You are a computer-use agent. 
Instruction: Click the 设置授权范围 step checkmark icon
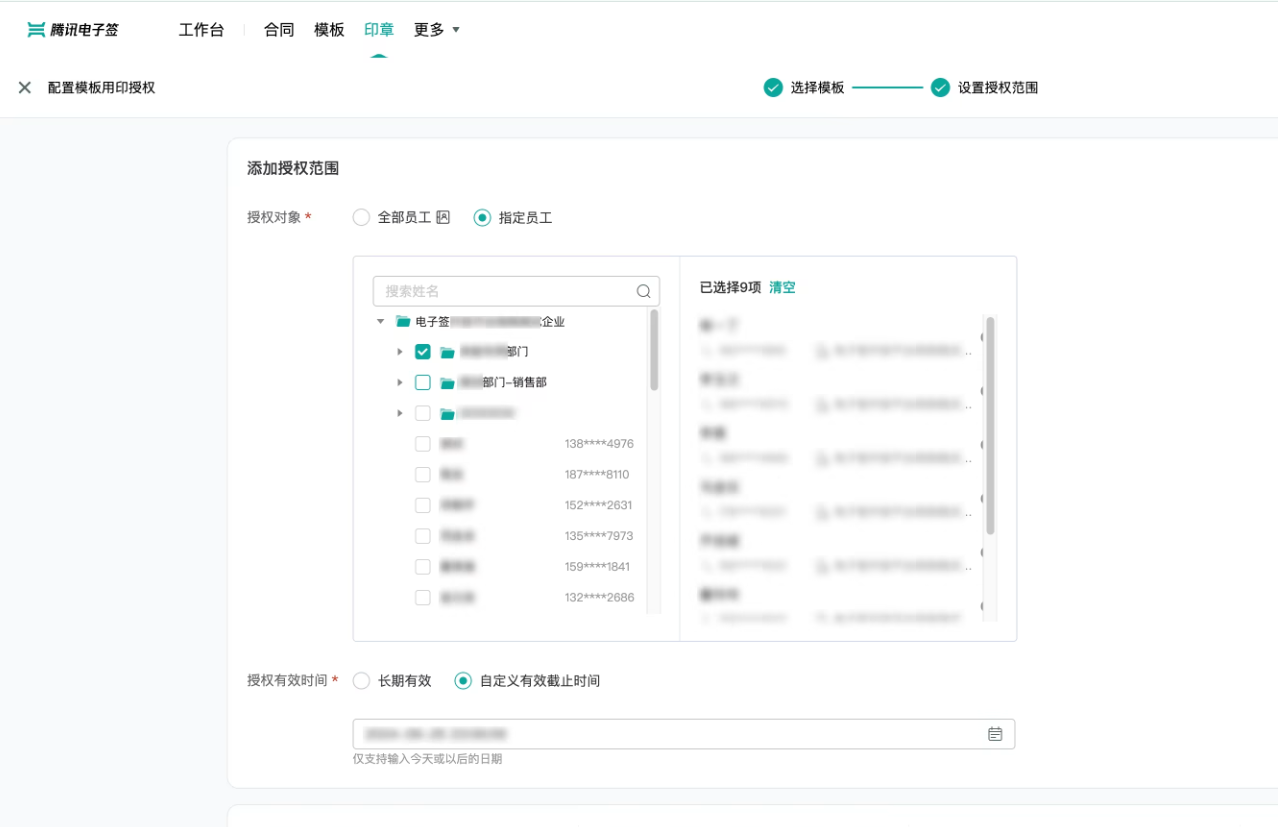[940, 88]
